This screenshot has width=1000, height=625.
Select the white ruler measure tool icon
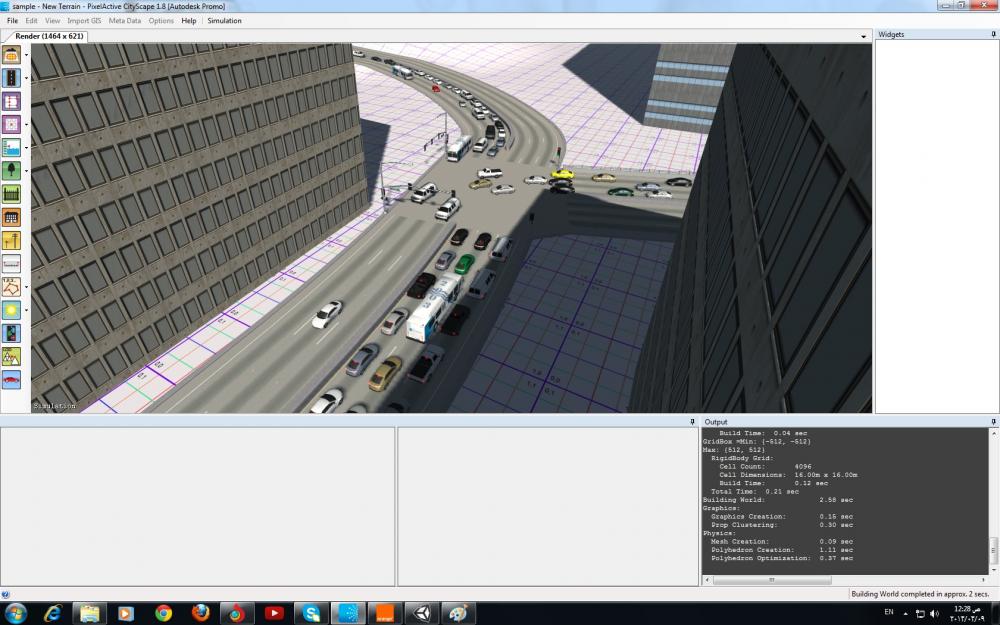tap(11, 263)
